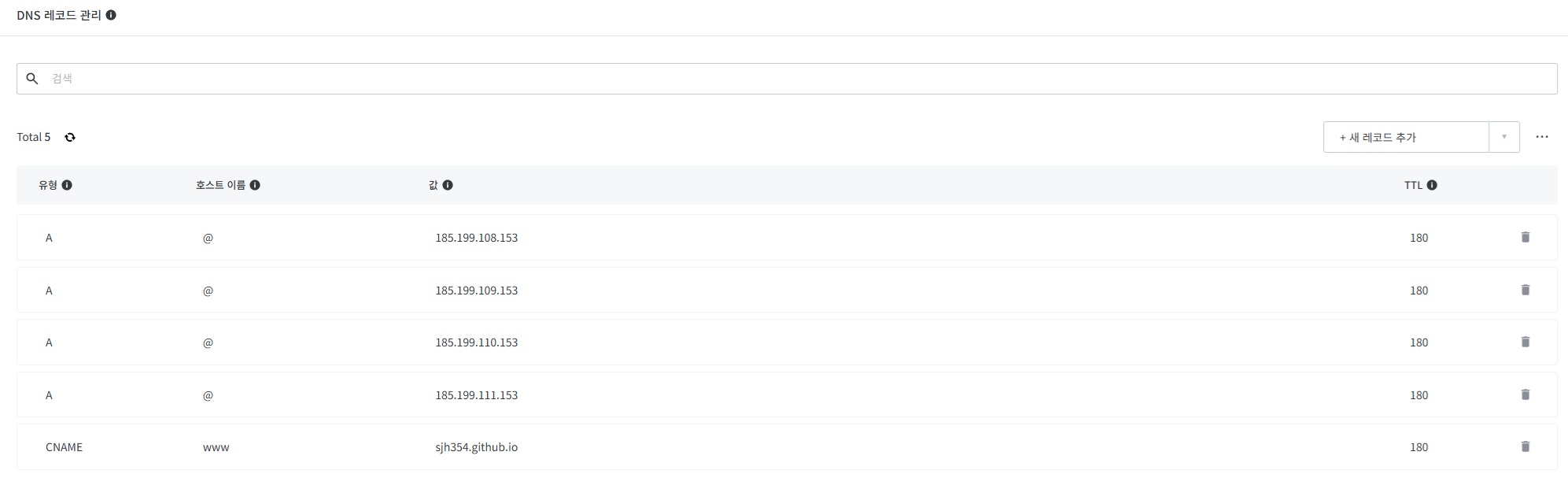Screen dimensions: 1568x485
Task: Click info icon next to 값 header
Action: click(x=448, y=185)
